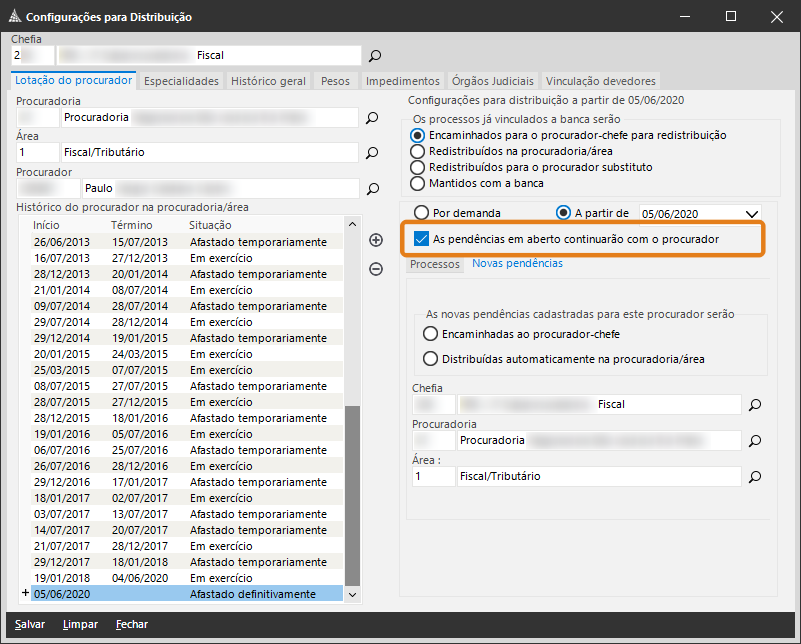
Task: Open lookup for Área Fiscal/Tributário on left panel
Action: [372, 153]
